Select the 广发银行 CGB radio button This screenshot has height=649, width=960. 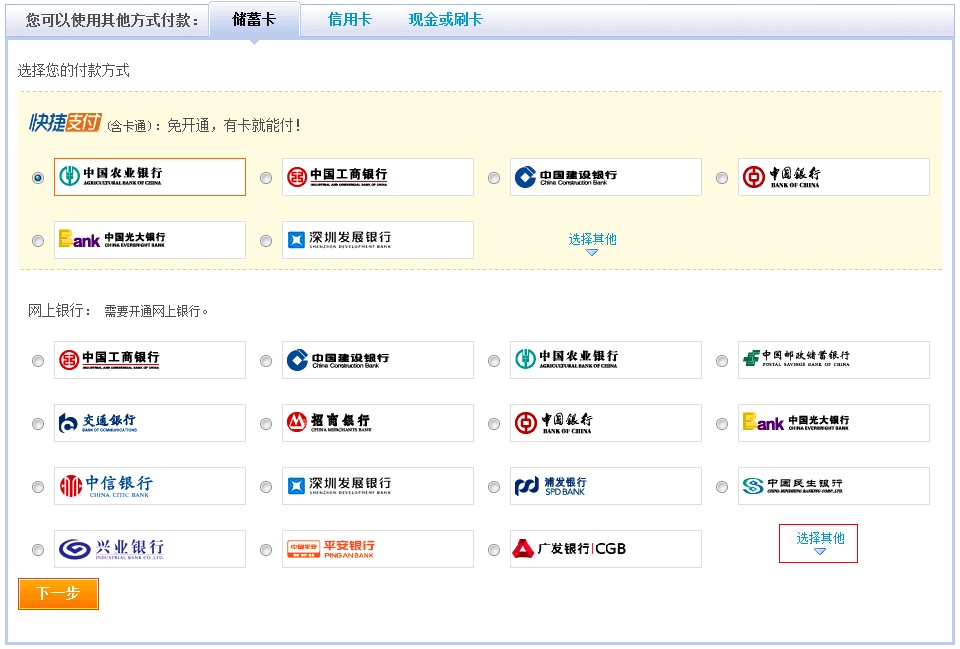(494, 550)
